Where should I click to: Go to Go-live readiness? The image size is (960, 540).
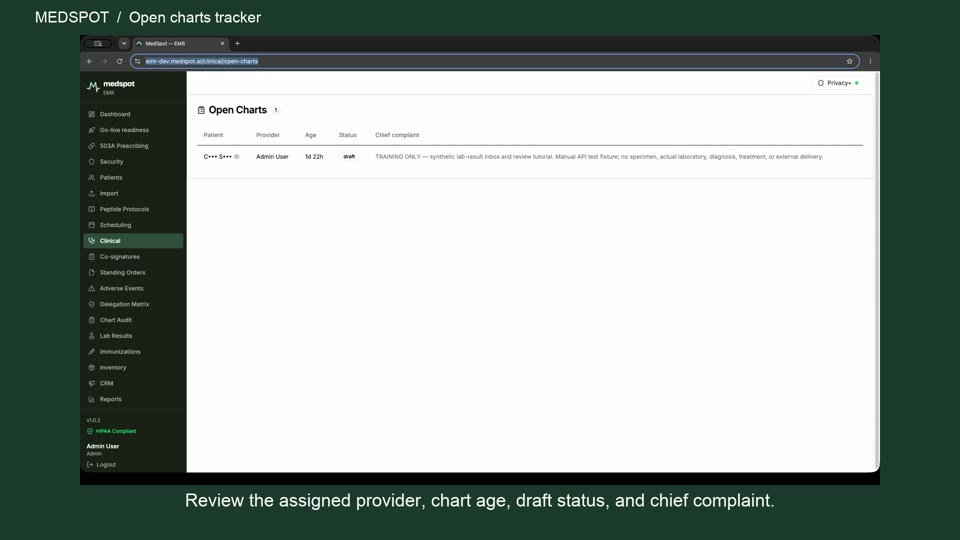coord(133,130)
